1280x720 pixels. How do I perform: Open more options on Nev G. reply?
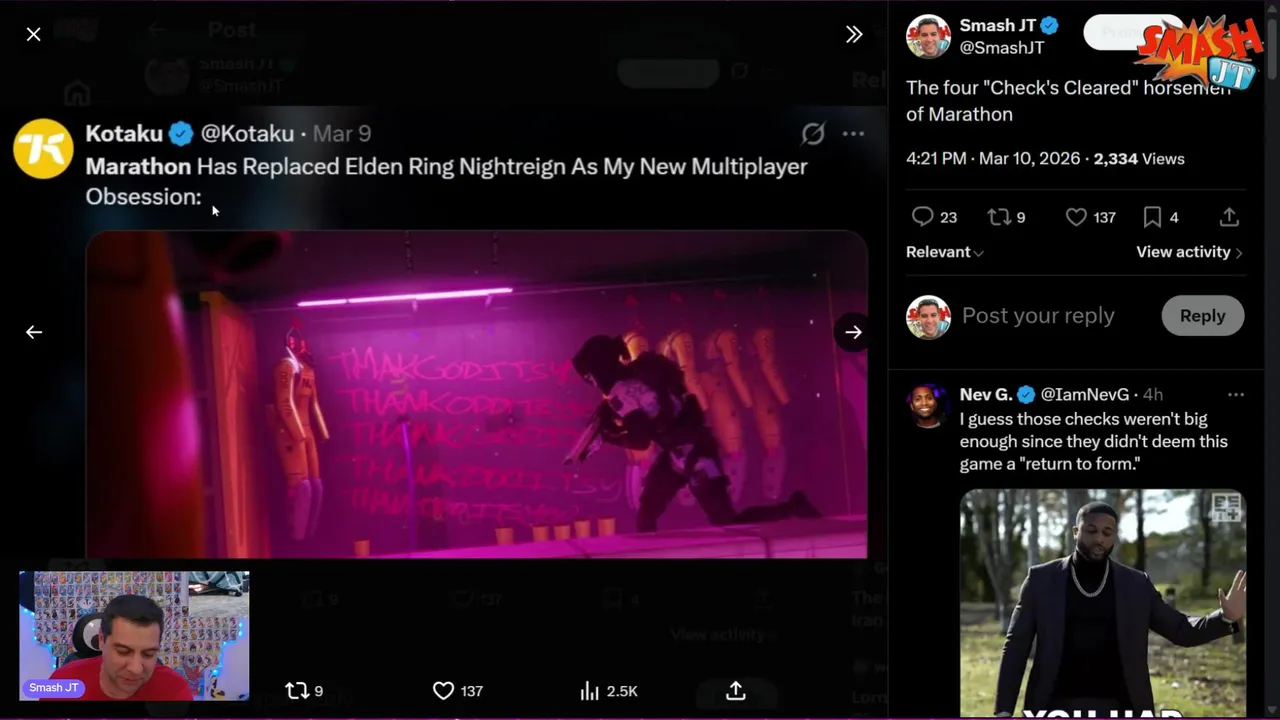1236,395
